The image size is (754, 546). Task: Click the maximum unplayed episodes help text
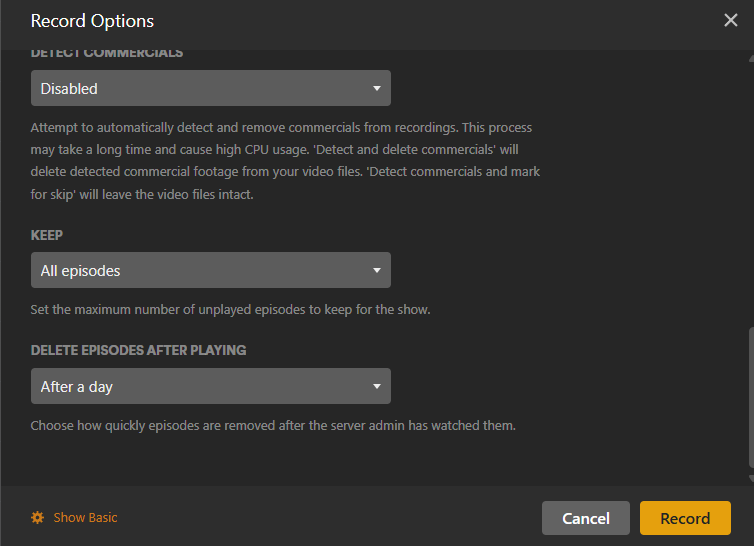point(230,309)
